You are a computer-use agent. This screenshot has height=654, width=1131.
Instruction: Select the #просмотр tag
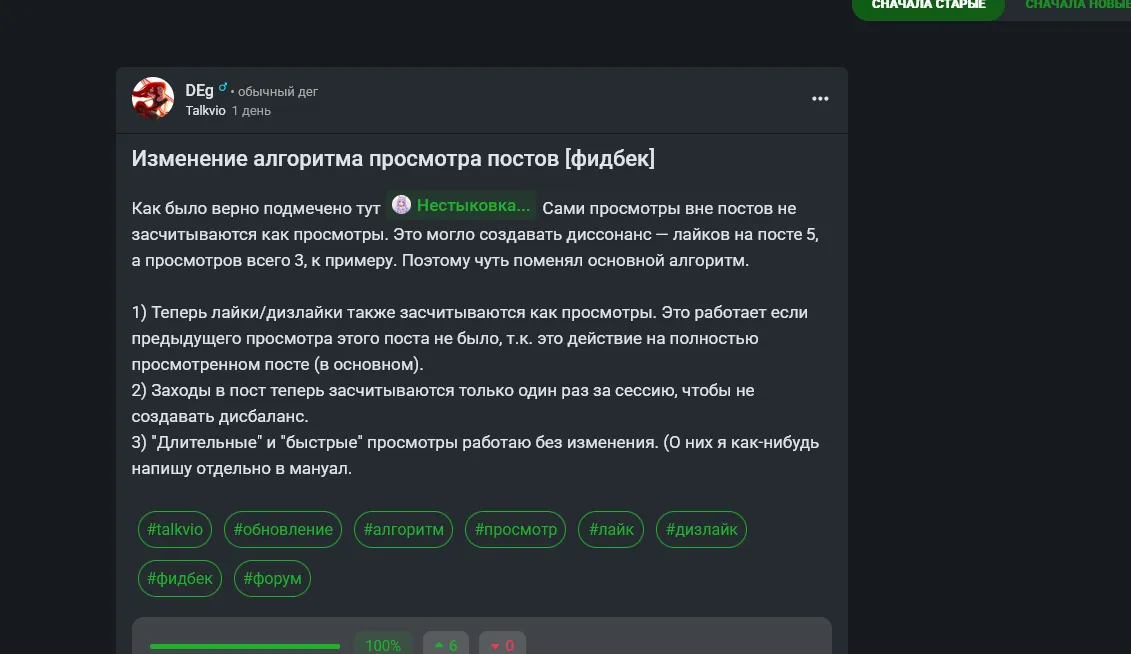coord(516,529)
